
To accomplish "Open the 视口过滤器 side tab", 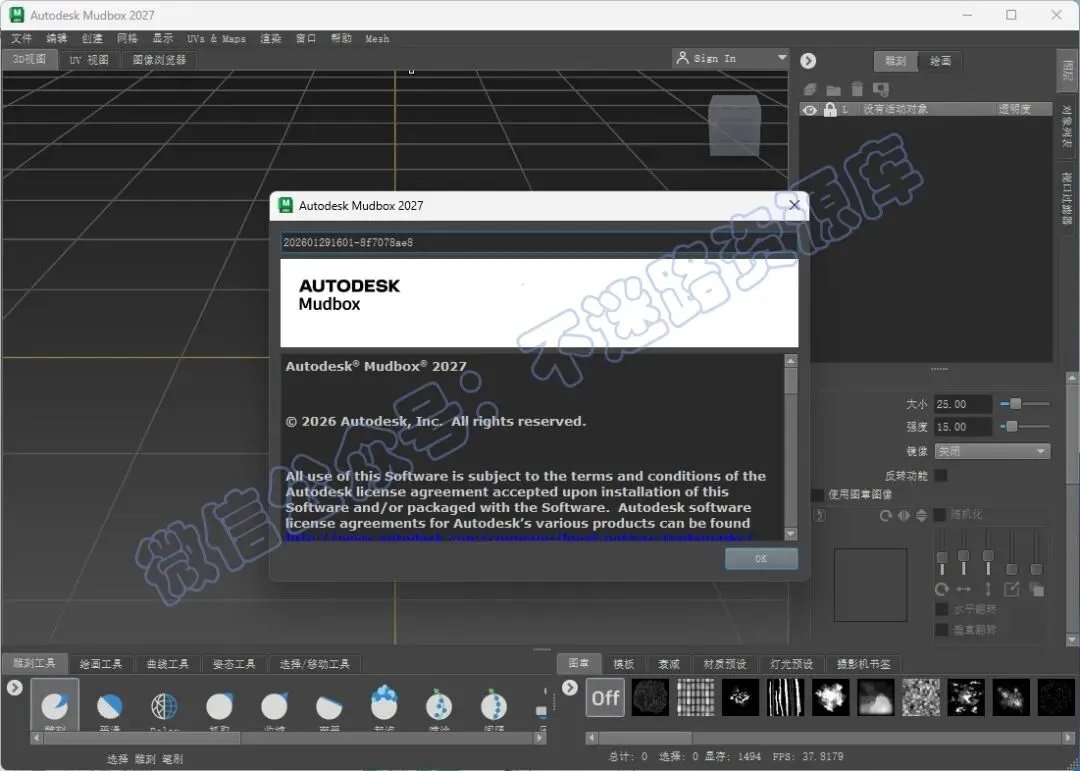I will pos(1066,198).
